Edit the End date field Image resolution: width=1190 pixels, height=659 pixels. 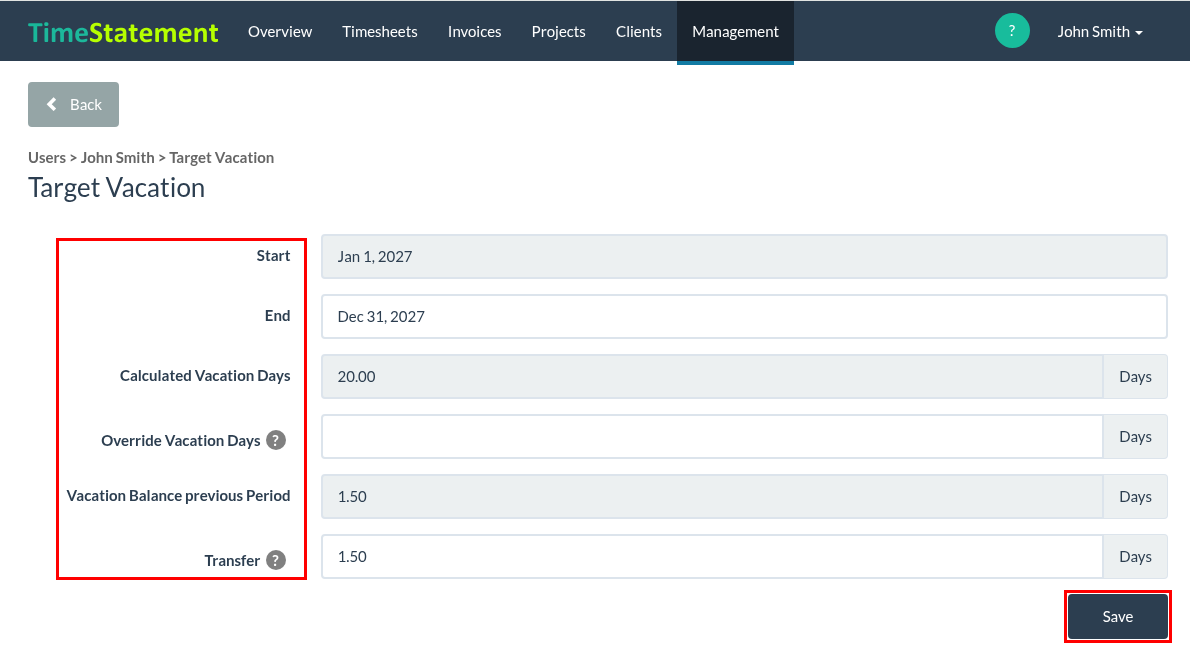click(744, 317)
